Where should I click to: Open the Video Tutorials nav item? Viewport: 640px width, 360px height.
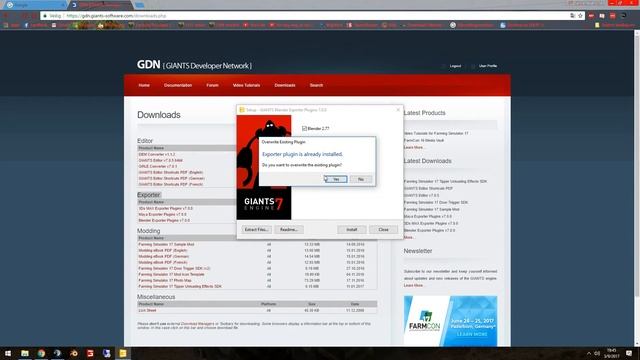tap(246, 85)
